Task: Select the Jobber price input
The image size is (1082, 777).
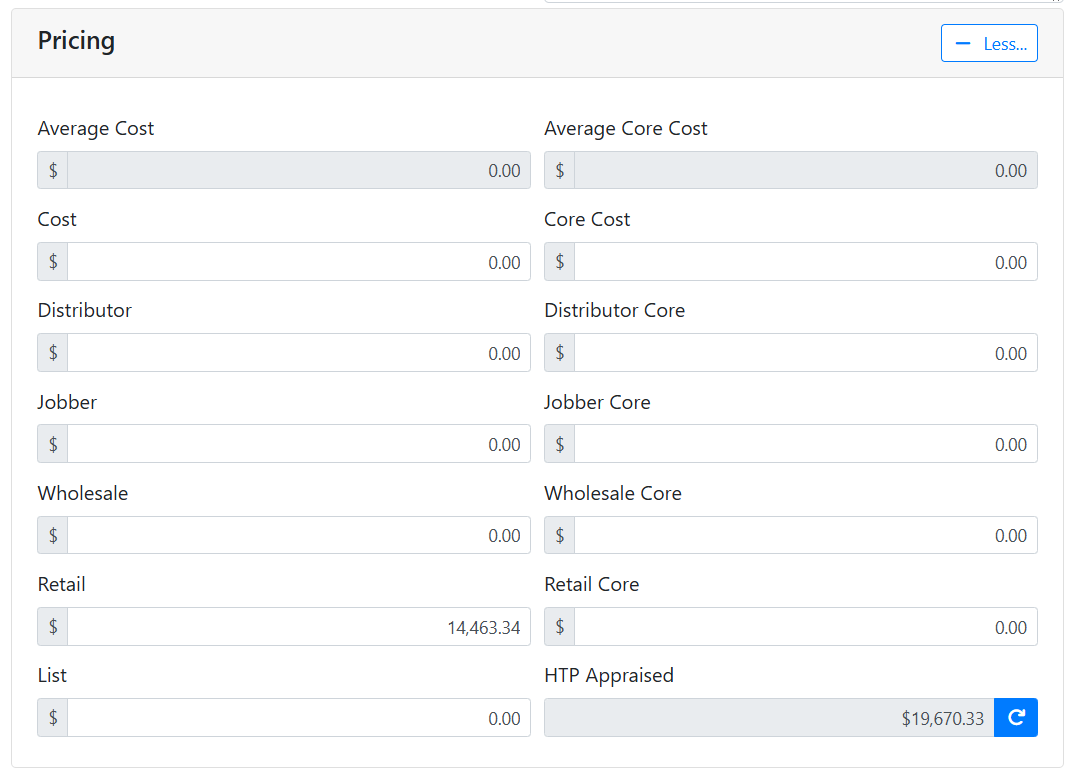Action: 298,444
